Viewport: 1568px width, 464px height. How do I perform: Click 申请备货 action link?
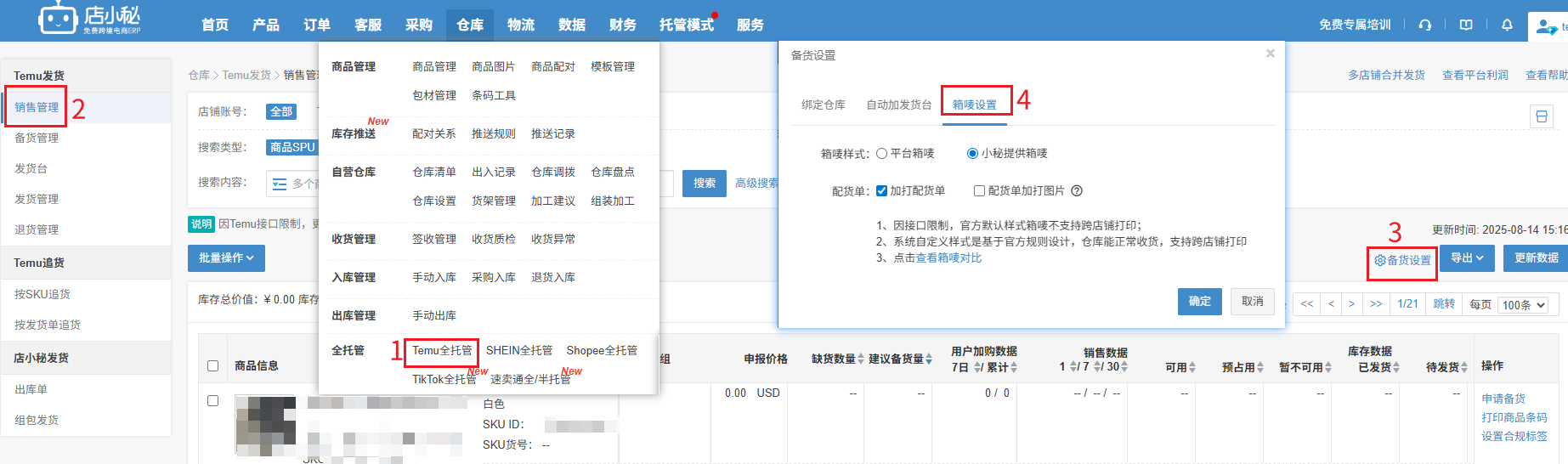click(x=1503, y=399)
